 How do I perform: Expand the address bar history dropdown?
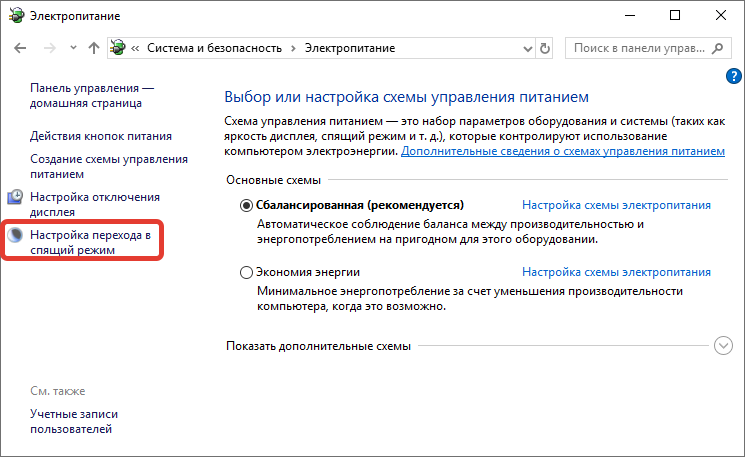point(527,48)
